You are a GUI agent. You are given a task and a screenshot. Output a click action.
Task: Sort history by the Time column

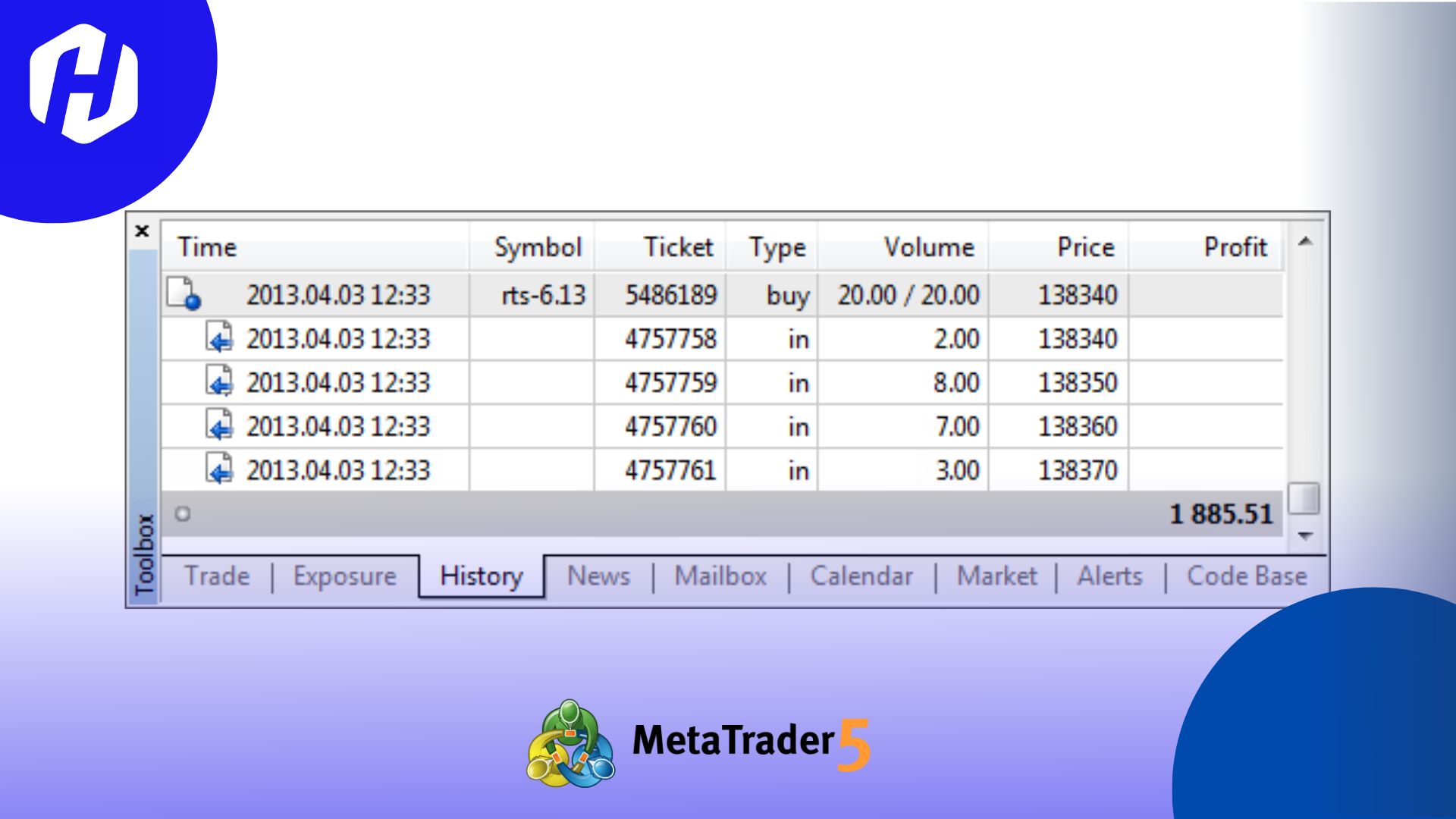click(x=208, y=246)
